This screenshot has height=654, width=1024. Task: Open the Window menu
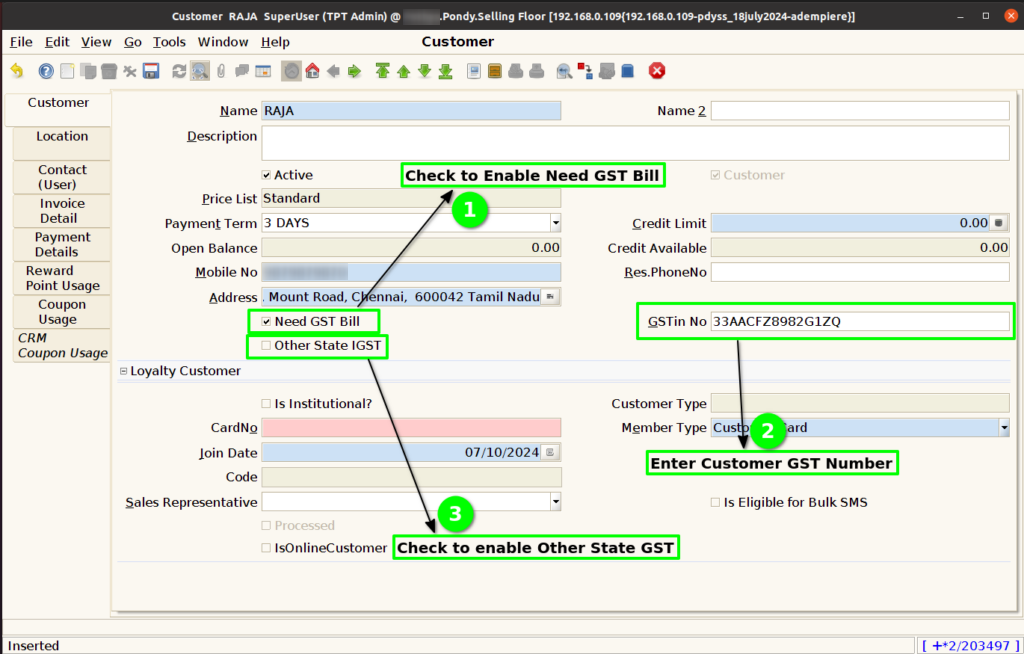[x=223, y=42]
